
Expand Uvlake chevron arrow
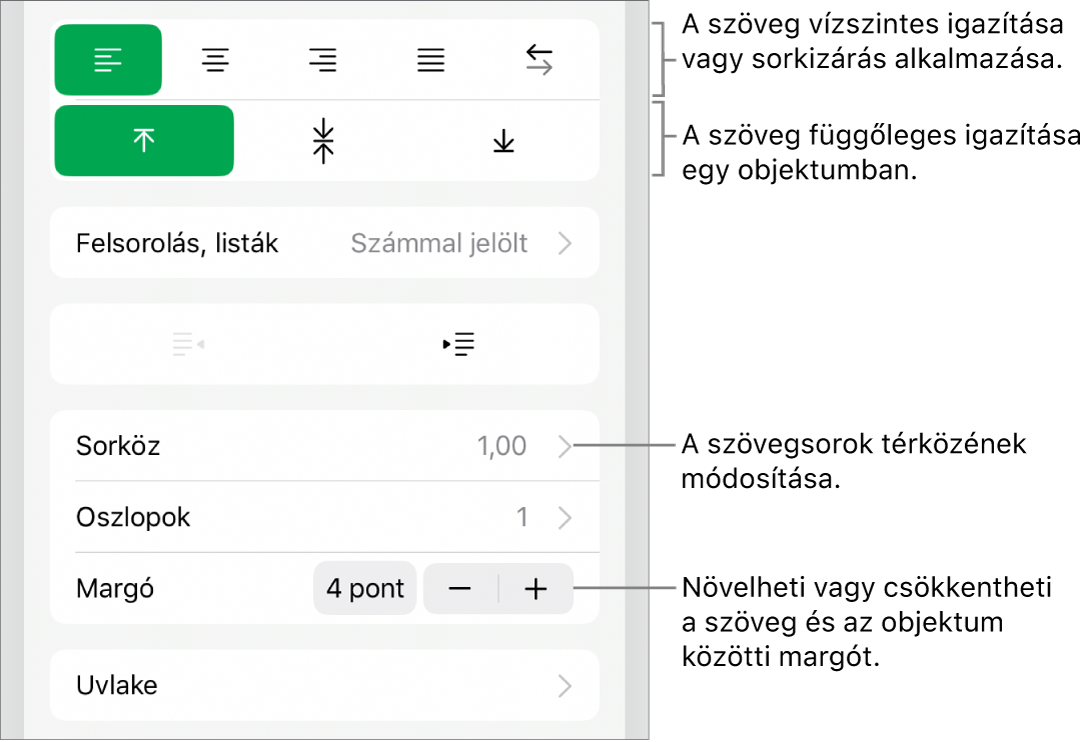click(x=565, y=686)
